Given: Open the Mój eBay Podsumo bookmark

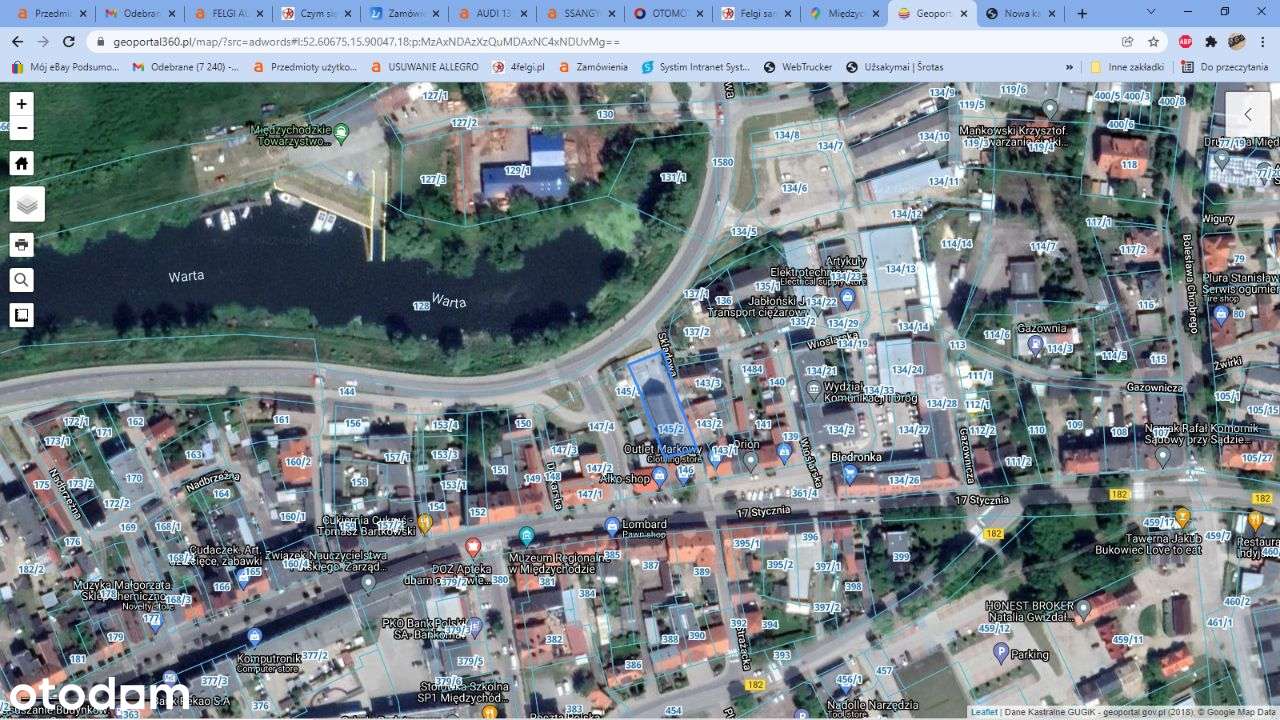Looking at the screenshot, I should coord(66,67).
